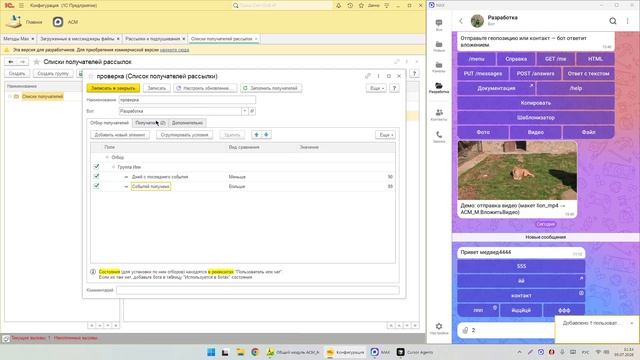Uncheck Дней с последнего события checkbox
The width and height of the screenshot is (640, 360).
pos(96,176)
